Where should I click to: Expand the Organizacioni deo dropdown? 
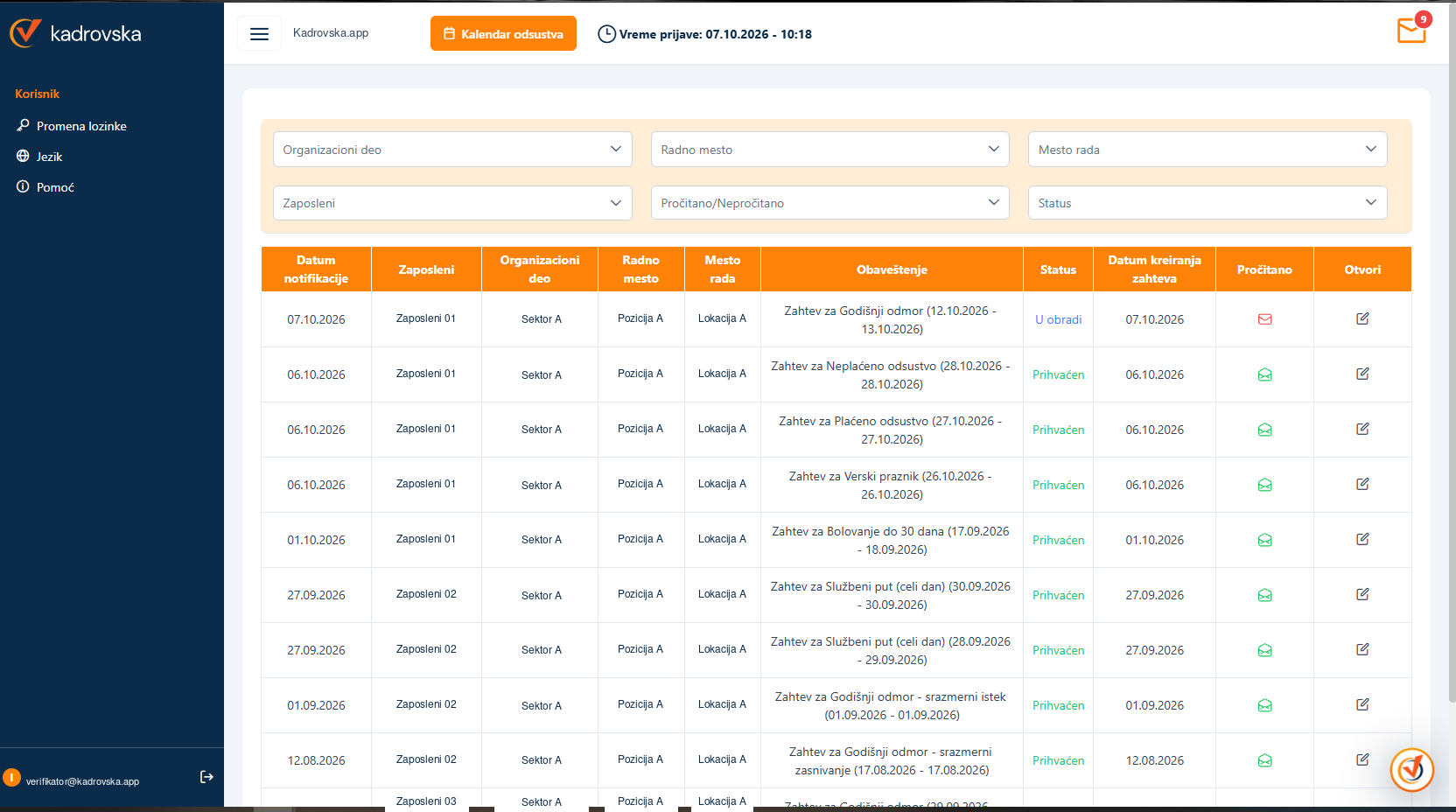(452, 150)
